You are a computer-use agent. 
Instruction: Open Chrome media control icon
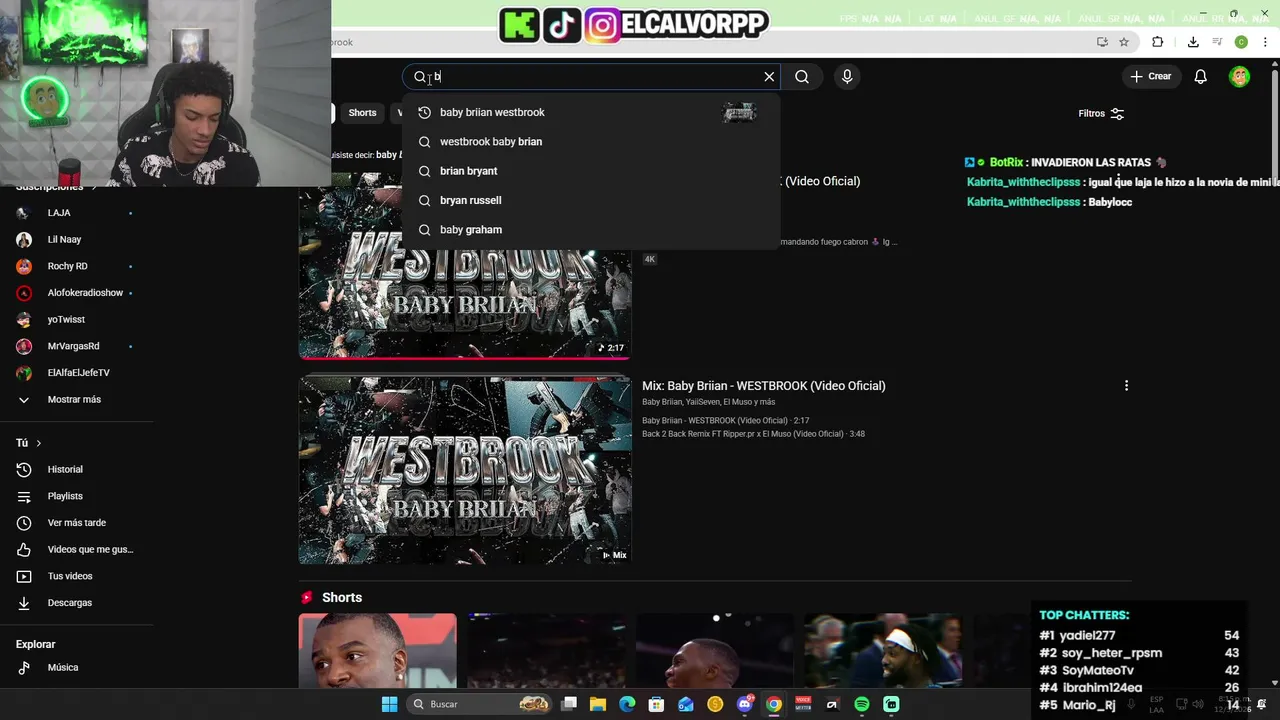(x=1217, y=42)
